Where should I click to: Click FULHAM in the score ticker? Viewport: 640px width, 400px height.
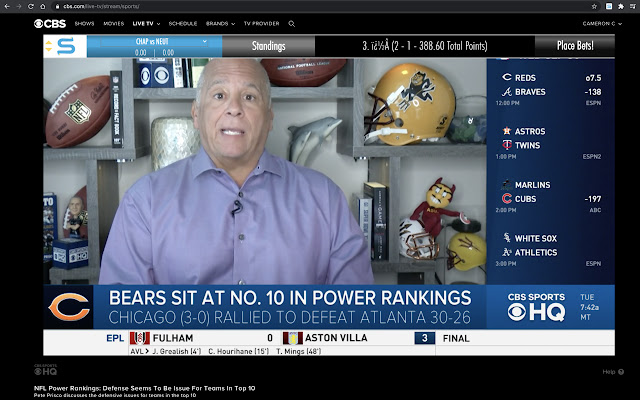[173, 338]
